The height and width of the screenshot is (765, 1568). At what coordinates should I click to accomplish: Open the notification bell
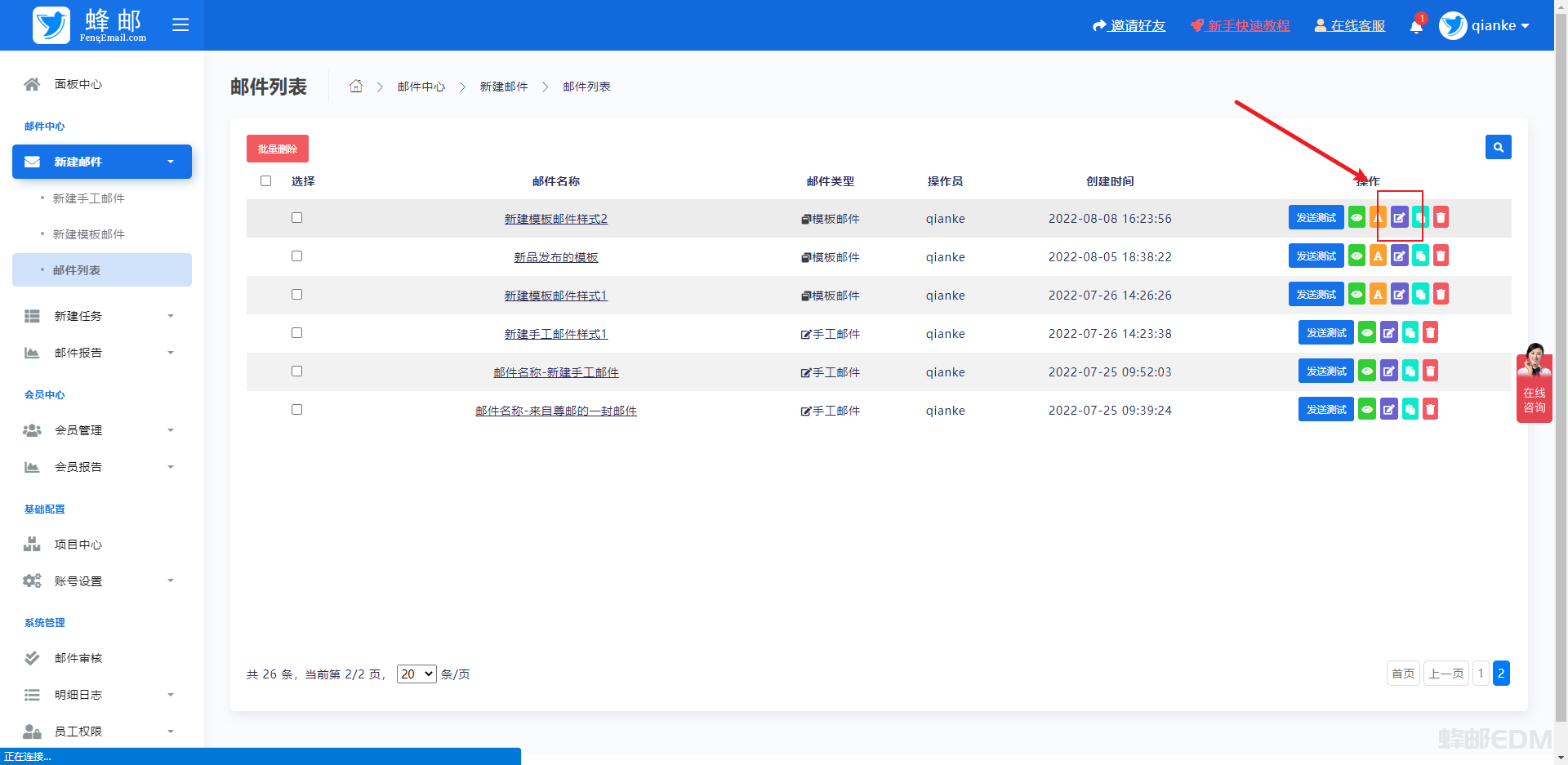click(1416, 26)
